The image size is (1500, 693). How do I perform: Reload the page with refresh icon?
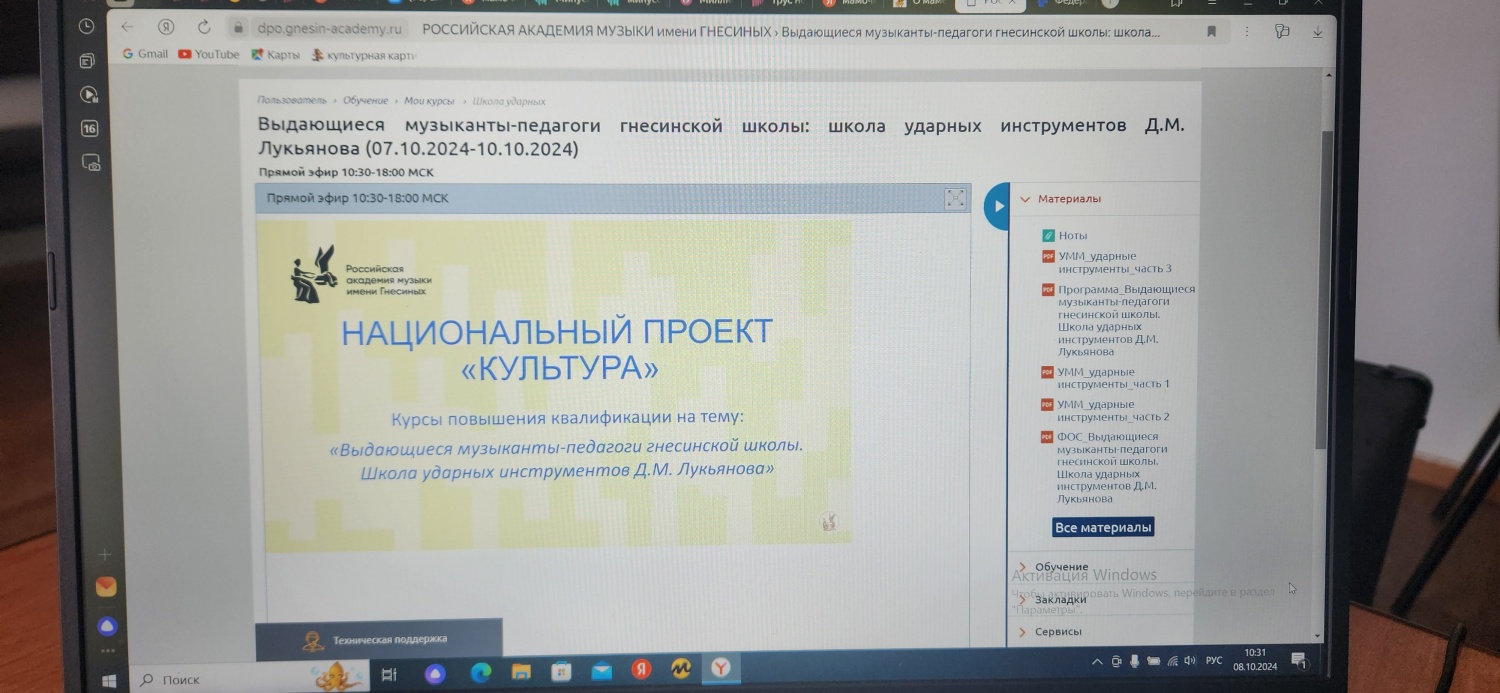click(204, 29)
